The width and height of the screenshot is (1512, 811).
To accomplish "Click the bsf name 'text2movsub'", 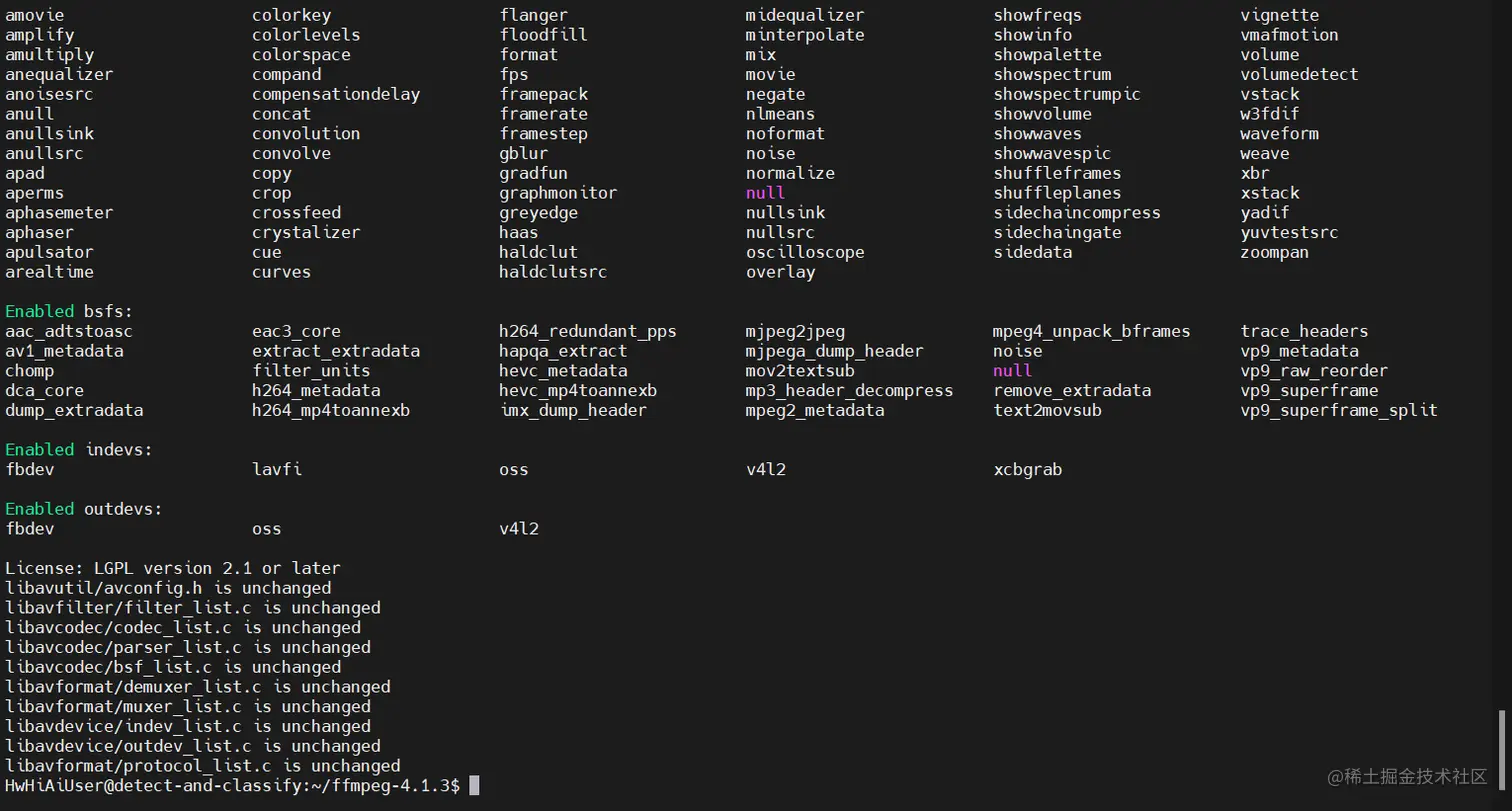I will click(x=1048, y=410).
